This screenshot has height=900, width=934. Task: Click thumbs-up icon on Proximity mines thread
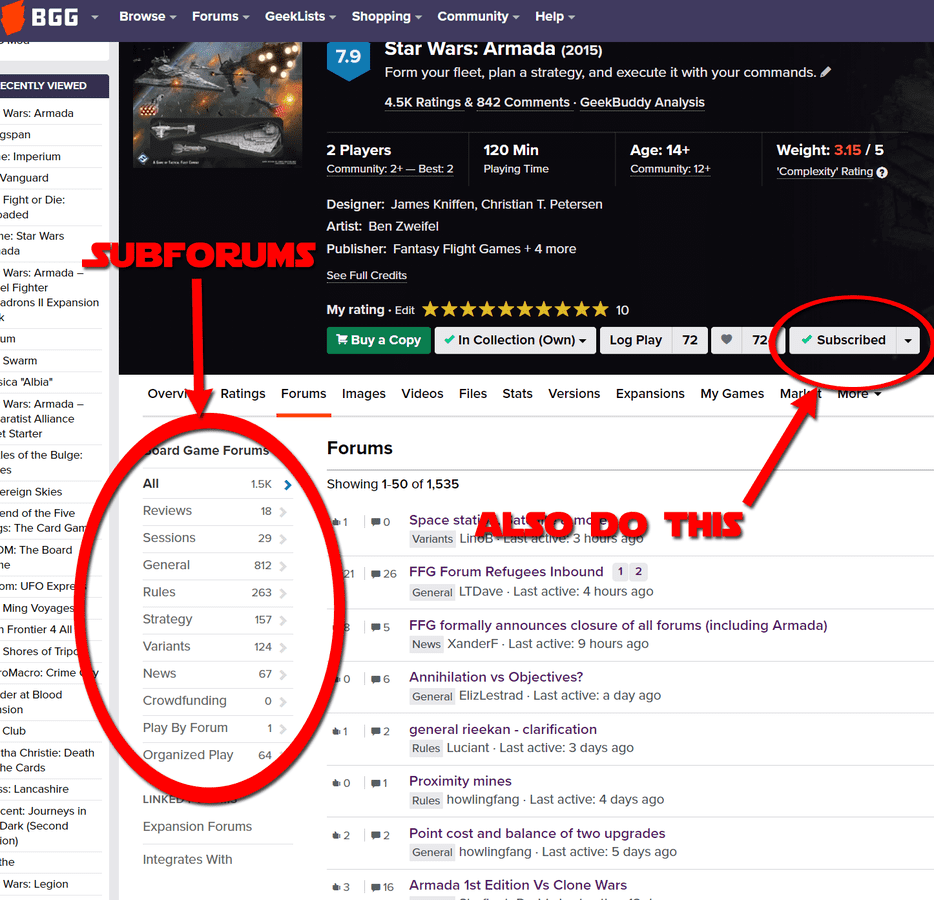pos(335,783)
